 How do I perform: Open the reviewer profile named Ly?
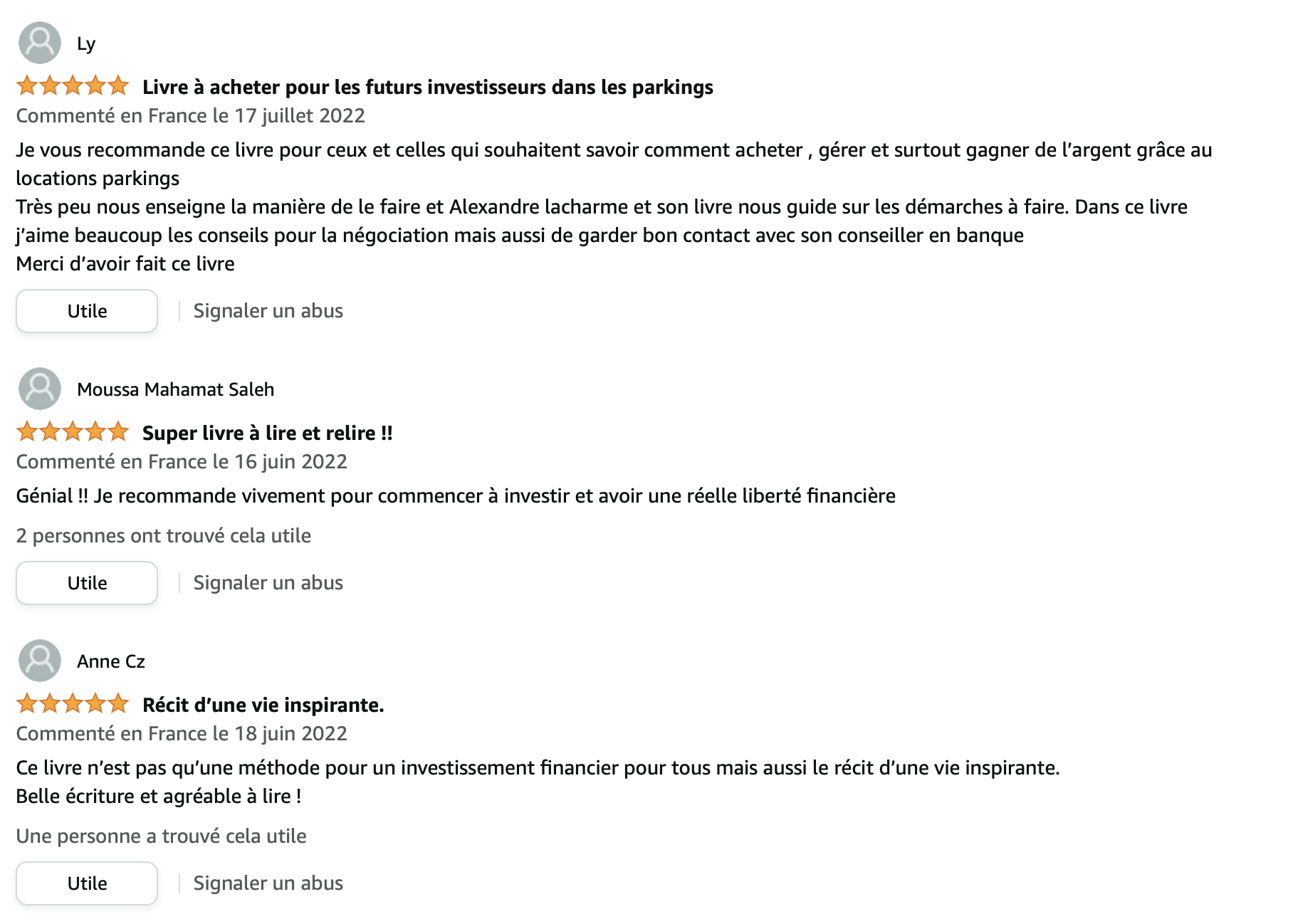click(86, 44)
